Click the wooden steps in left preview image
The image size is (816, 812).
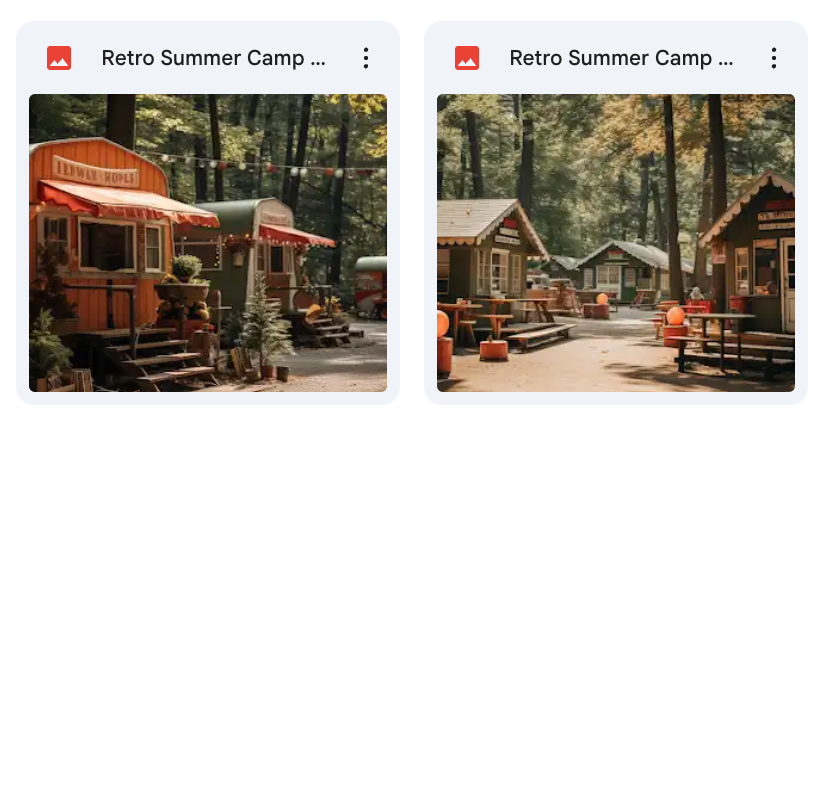click(156, 359)
